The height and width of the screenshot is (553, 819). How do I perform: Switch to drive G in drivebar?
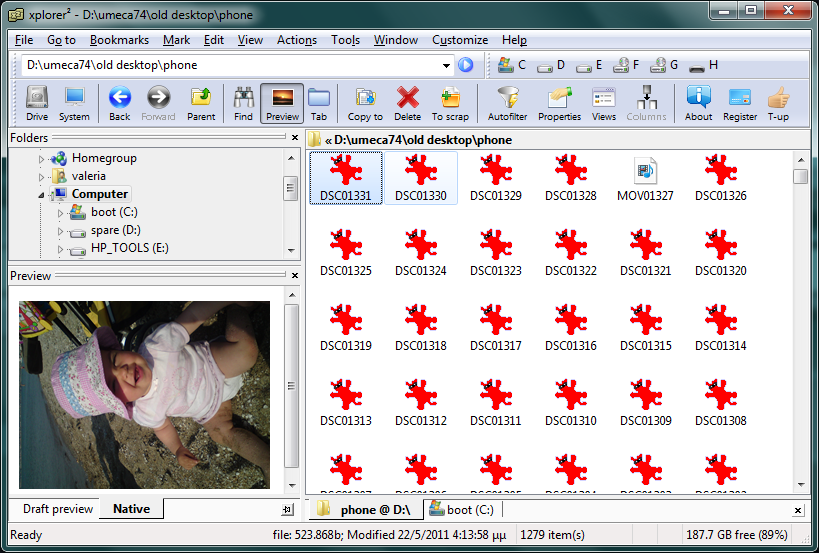click(x=664, y=65)
